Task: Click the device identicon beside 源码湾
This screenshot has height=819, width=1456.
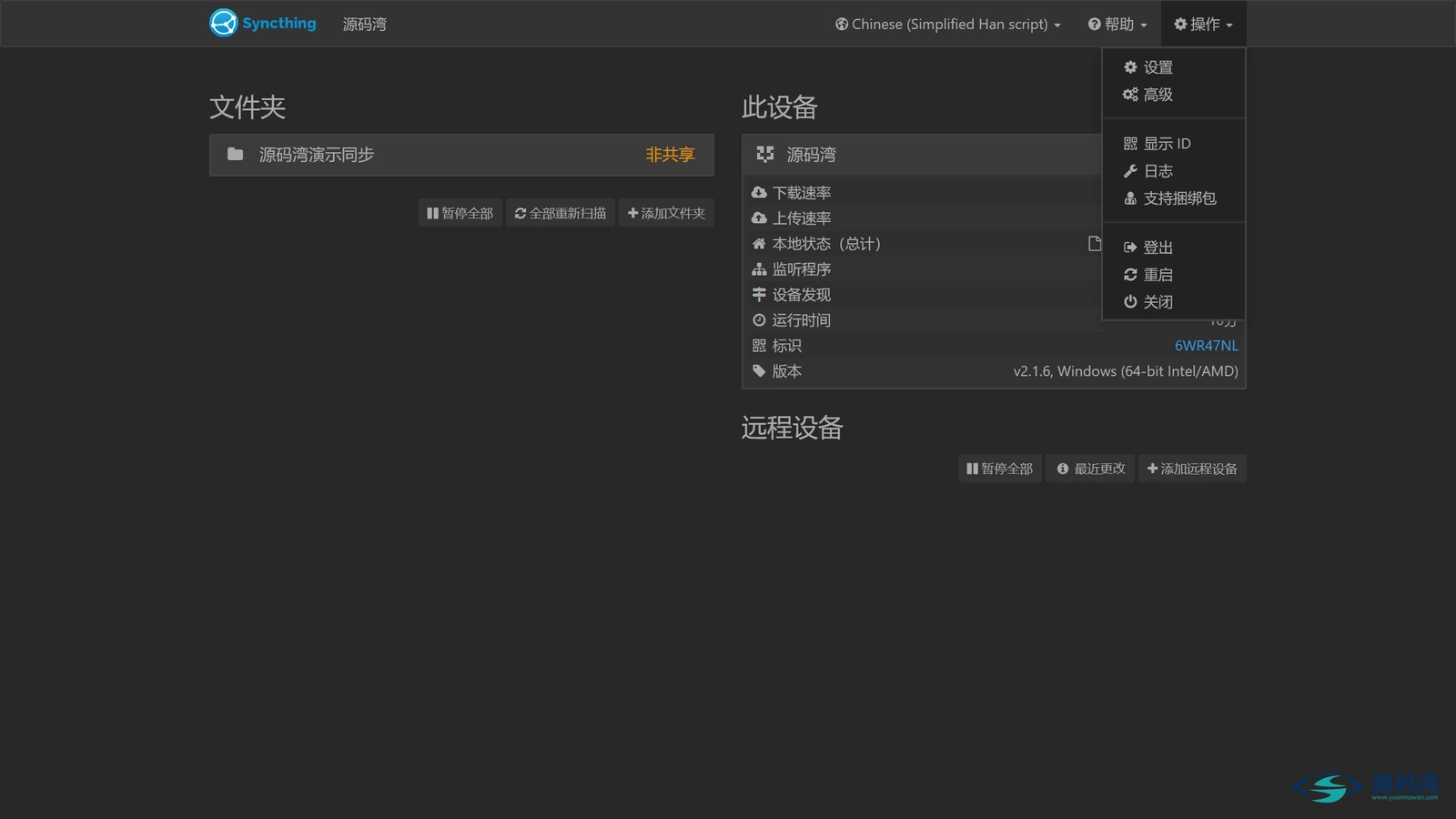Action: click(x=765, y=154)
